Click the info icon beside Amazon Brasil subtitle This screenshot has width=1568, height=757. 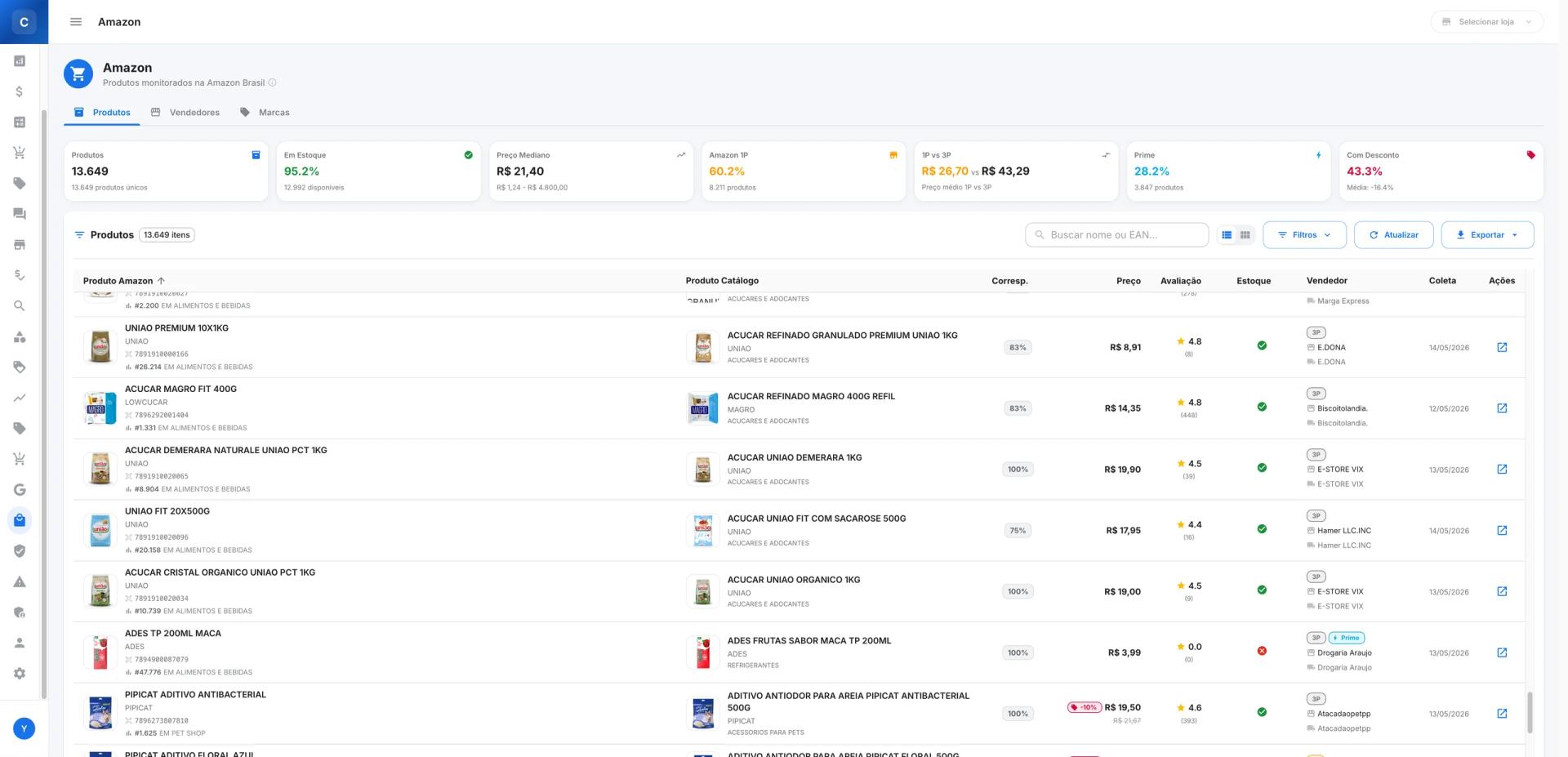click(273, 82)
